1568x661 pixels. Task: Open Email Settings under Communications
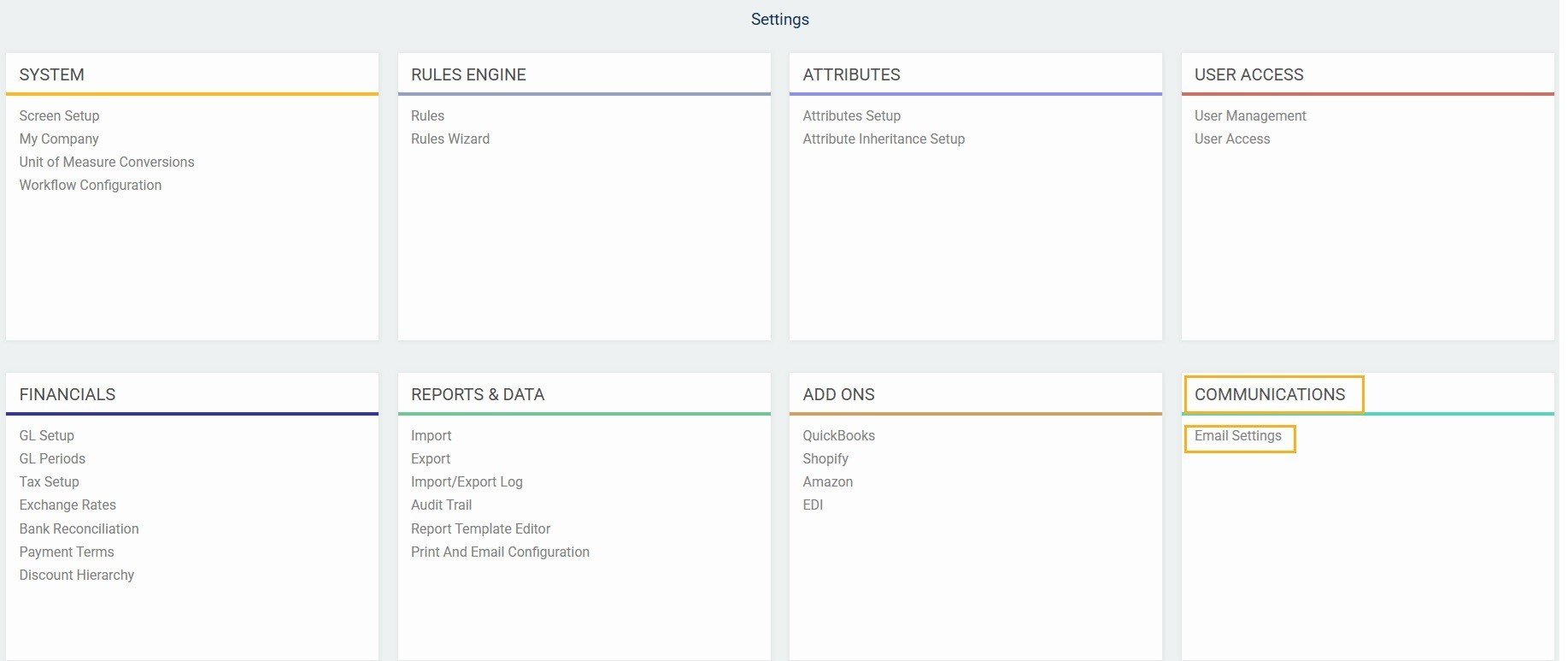click(1237, 436)
